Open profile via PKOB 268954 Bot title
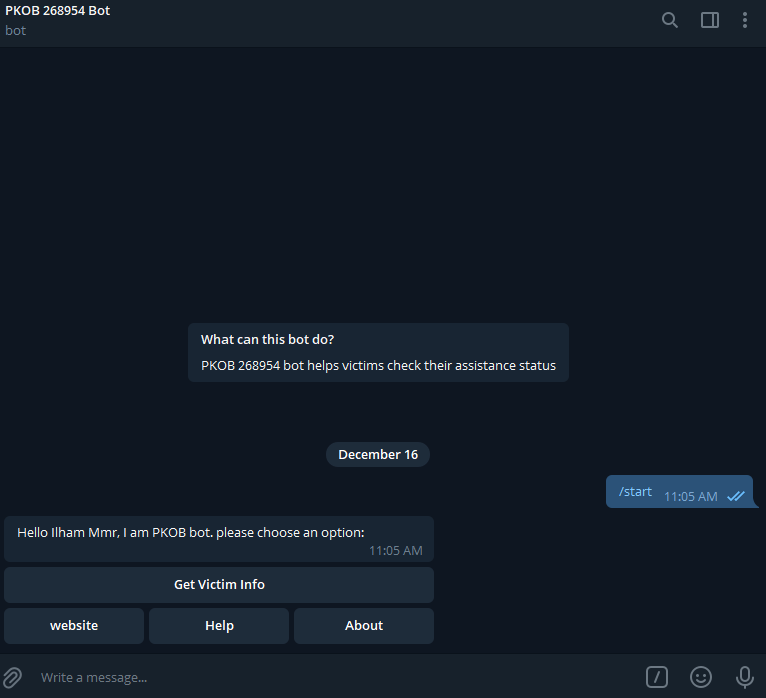The image size is (766, 698). [x=58, y=10]
